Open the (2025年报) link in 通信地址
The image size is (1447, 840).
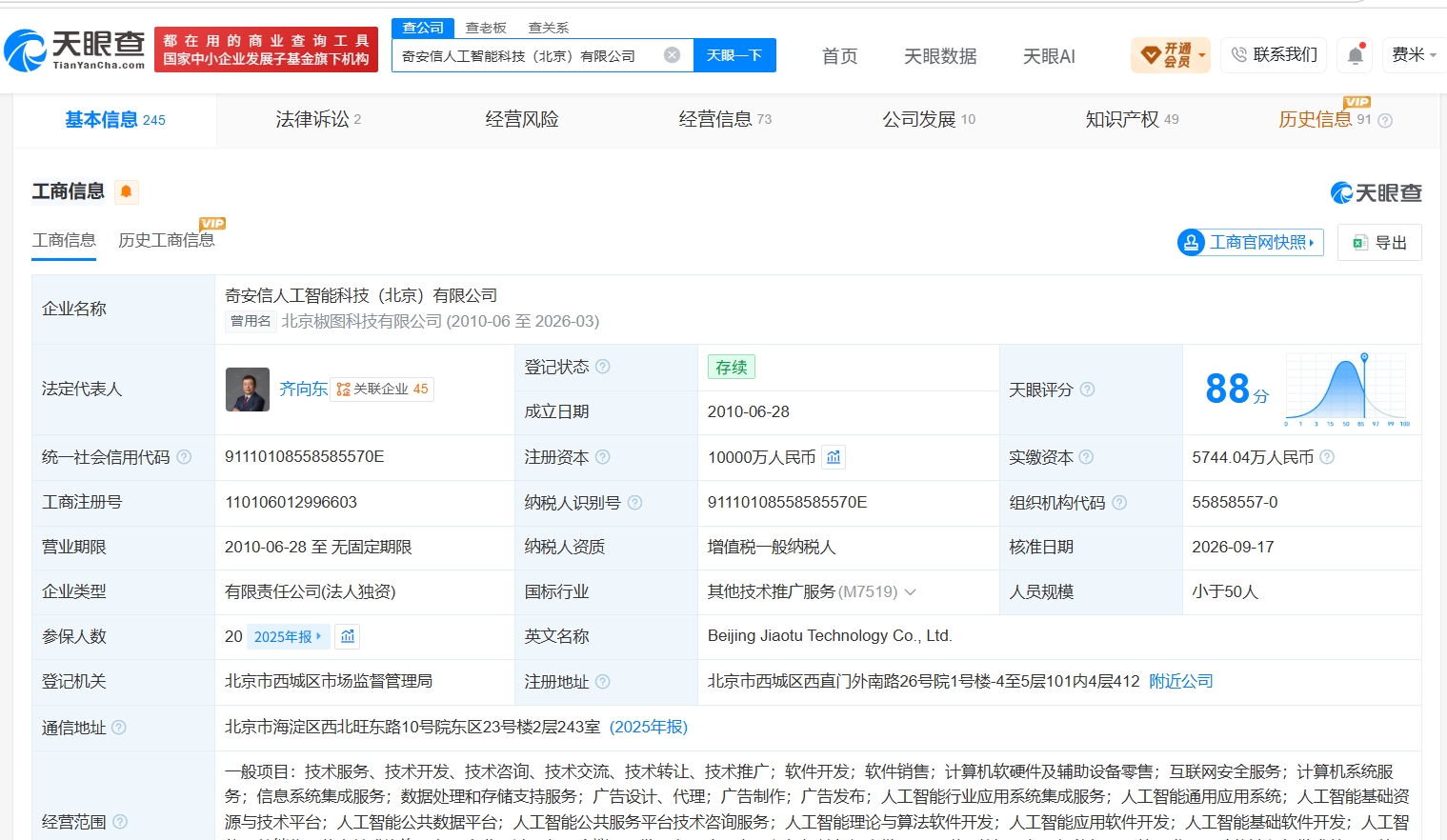click(x=649, y=727)
